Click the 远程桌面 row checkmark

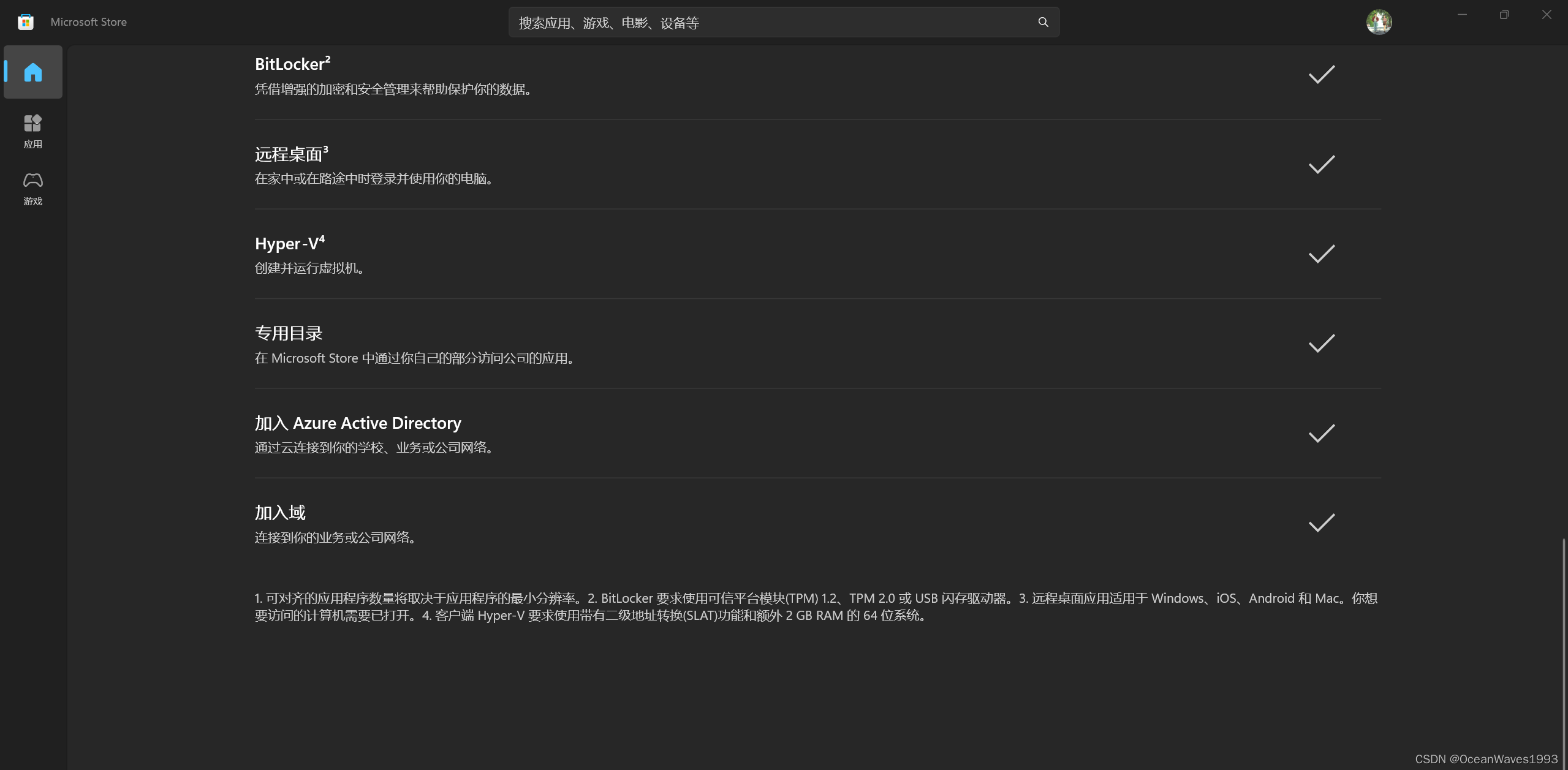[1322, 164]
